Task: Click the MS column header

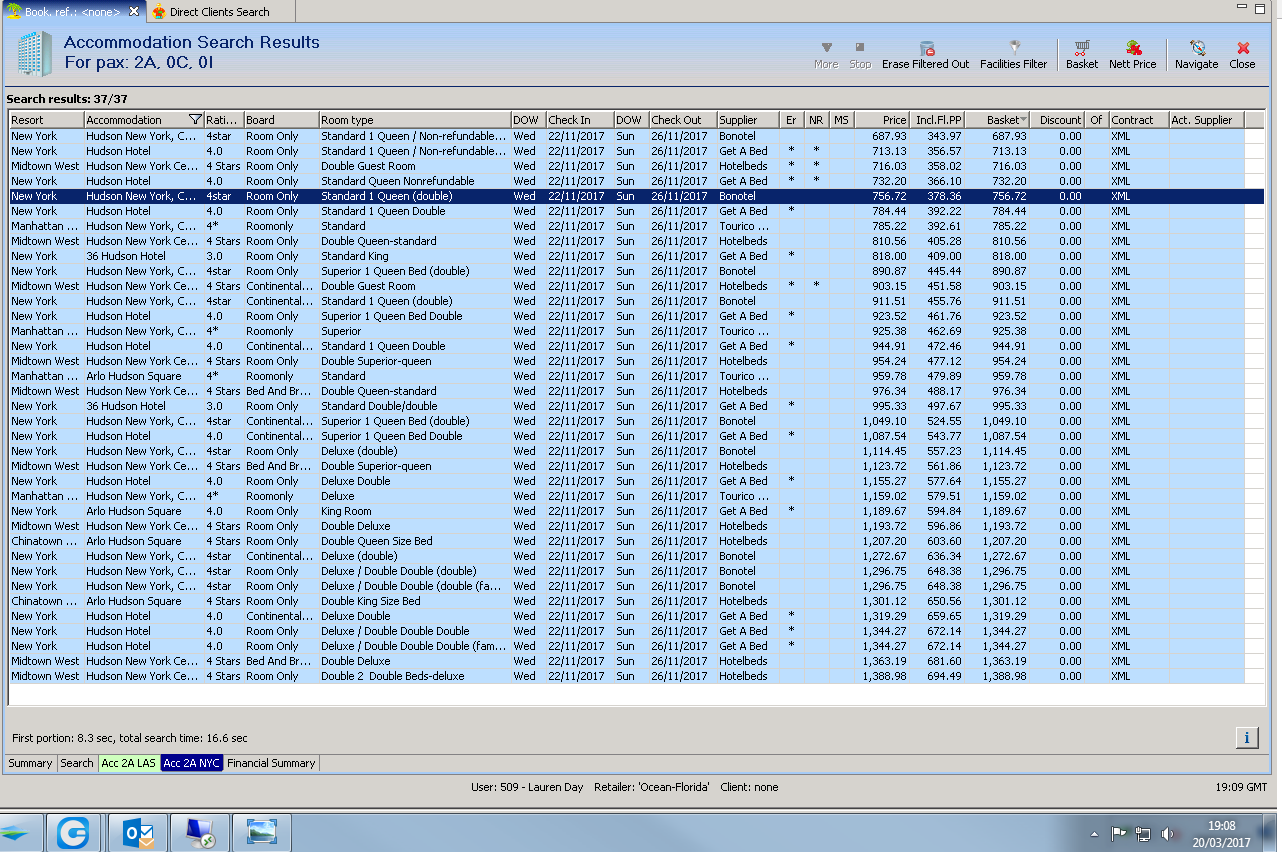Action: [x=842, y=120]
